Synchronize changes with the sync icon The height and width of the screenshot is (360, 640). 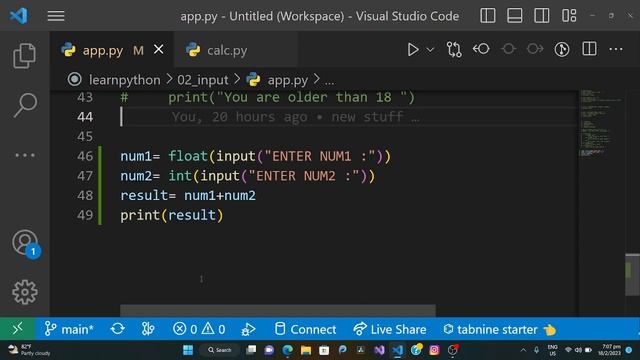118,329
